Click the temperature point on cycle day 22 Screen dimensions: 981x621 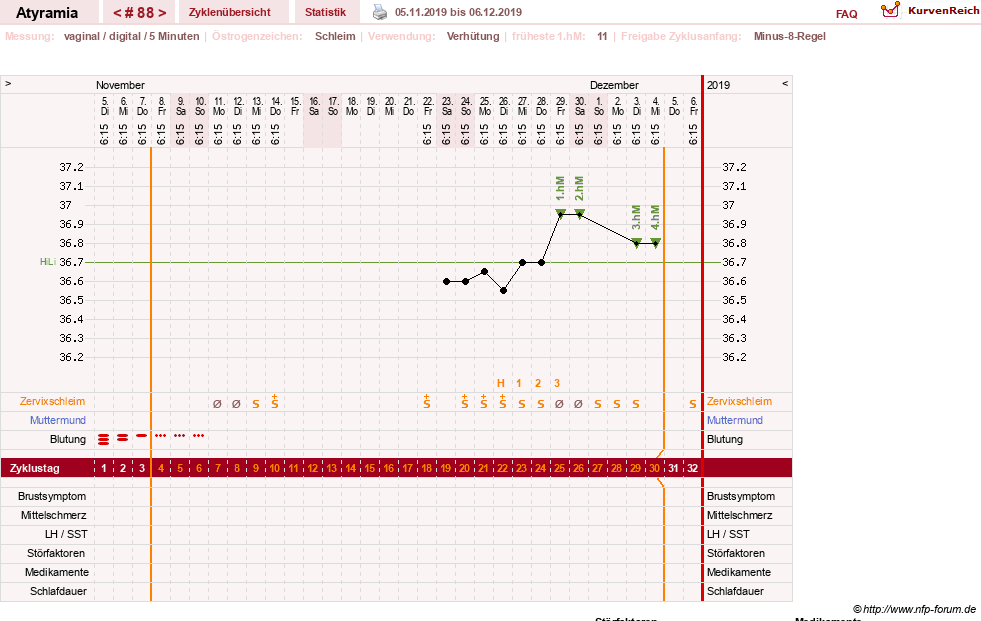[504, 291]
